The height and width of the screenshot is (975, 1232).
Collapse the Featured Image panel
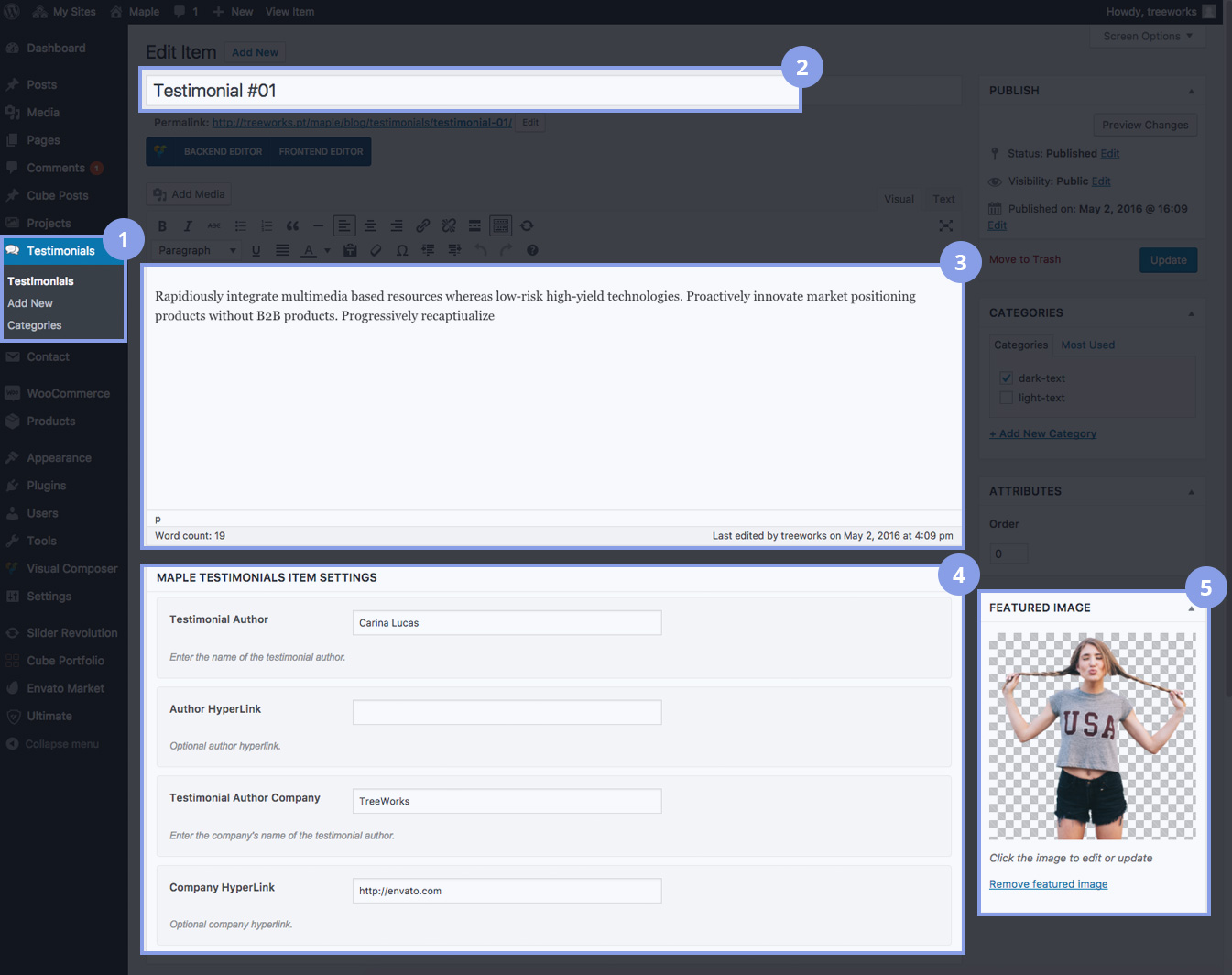point(1191,608)
